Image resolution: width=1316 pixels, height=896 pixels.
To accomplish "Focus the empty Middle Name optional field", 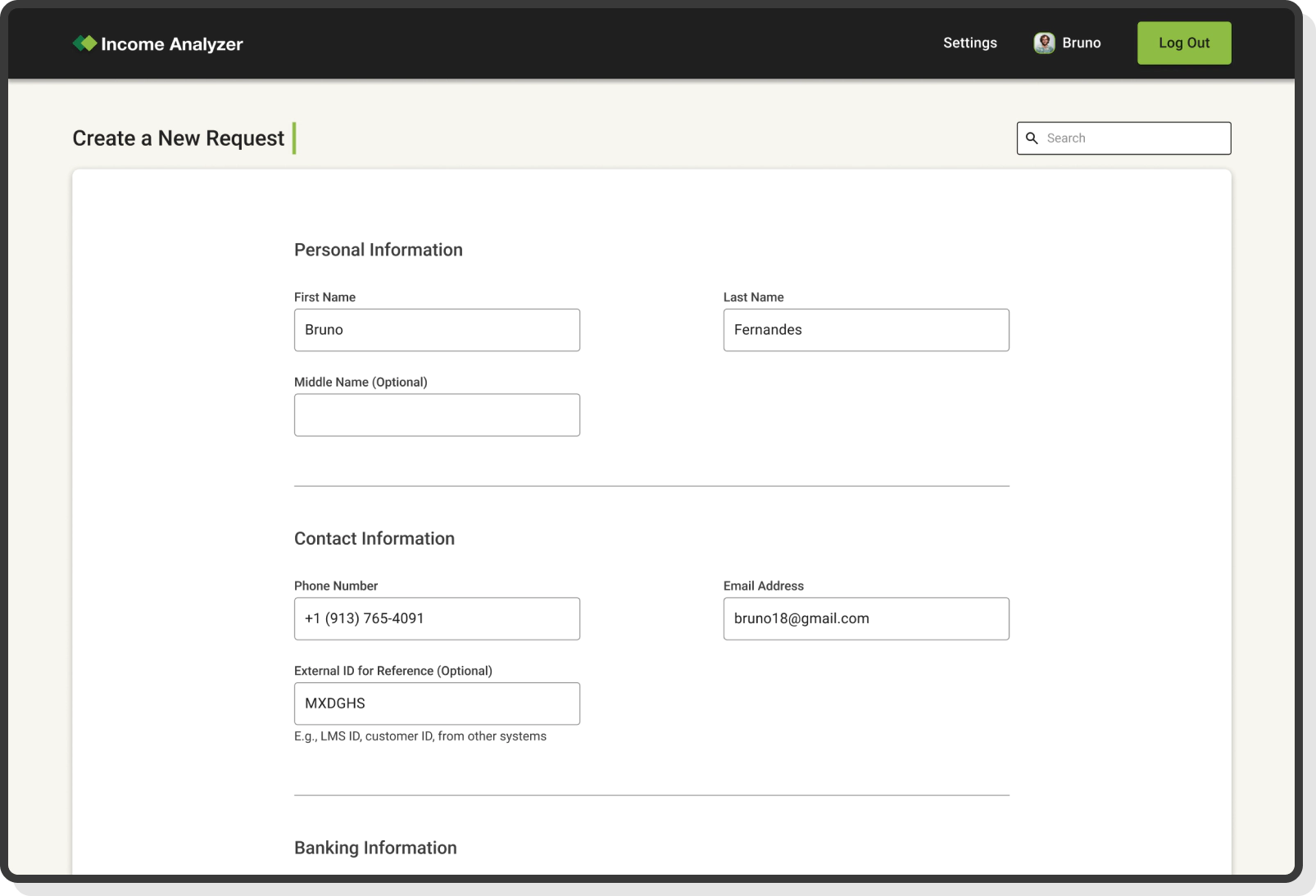I will click(x=437, y=414).
